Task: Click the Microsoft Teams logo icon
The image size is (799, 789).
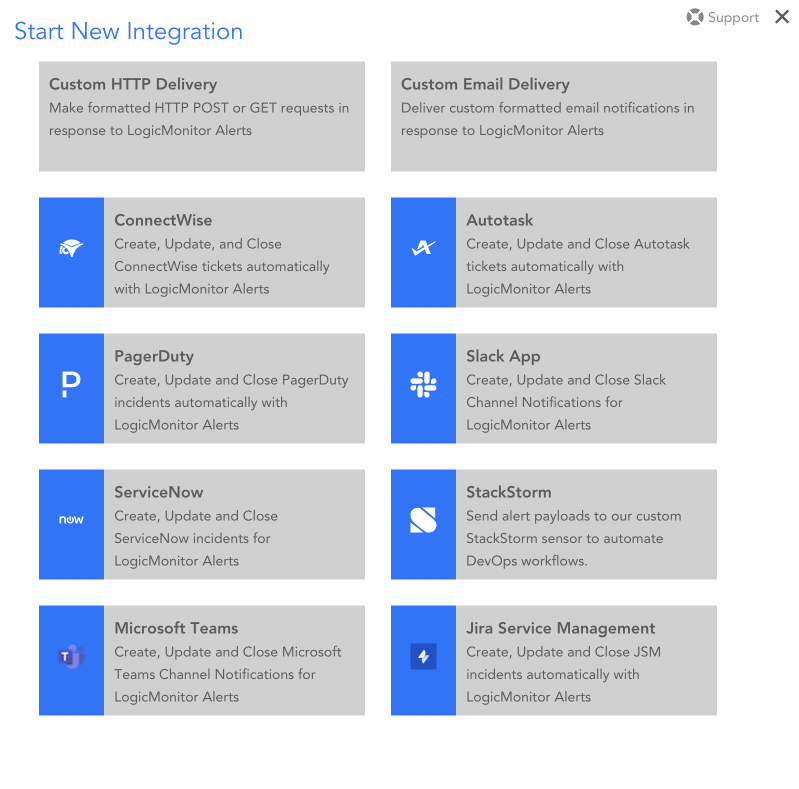Action: (71, 657)
